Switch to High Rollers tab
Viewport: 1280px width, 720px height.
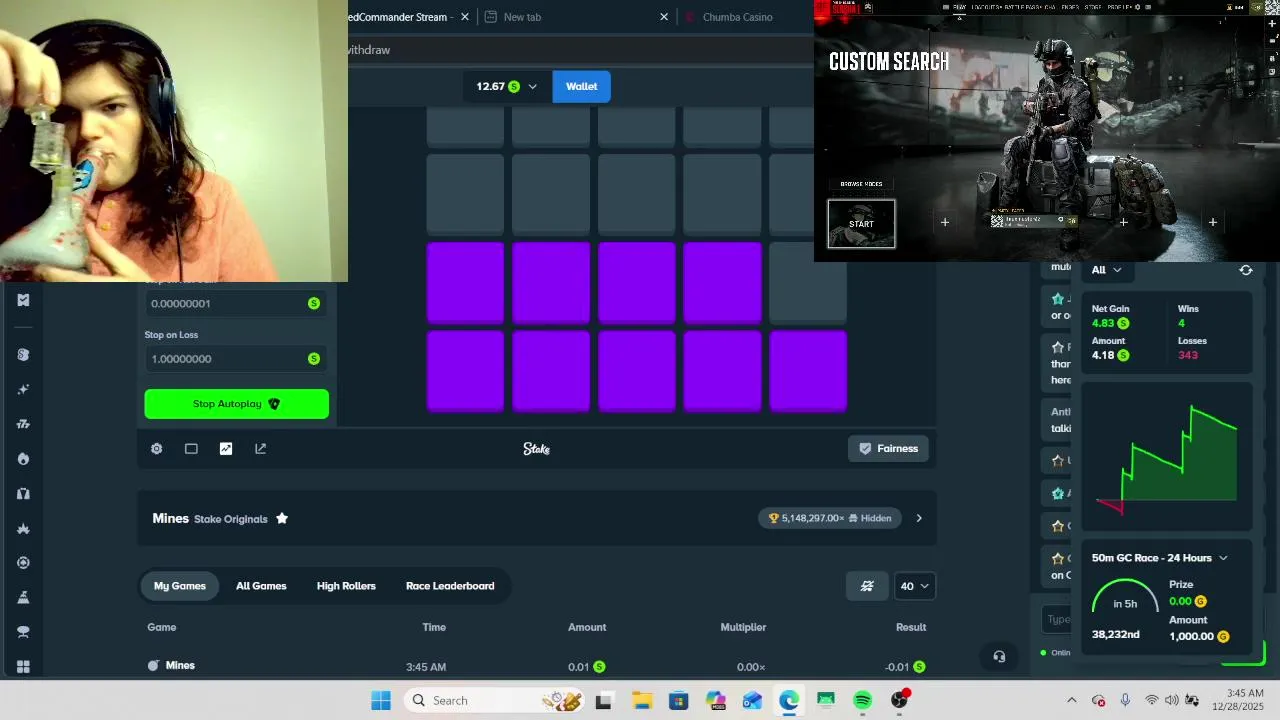[346, 586]
